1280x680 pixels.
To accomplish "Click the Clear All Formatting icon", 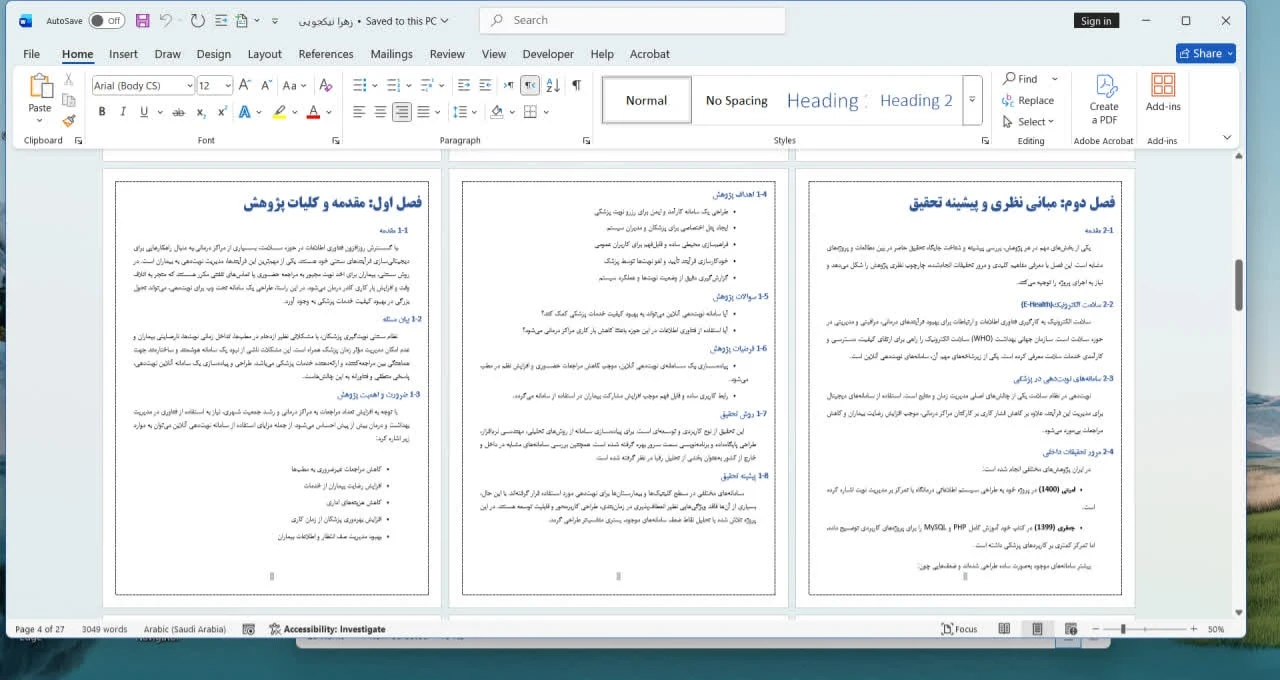I will [x=324, y=86].
